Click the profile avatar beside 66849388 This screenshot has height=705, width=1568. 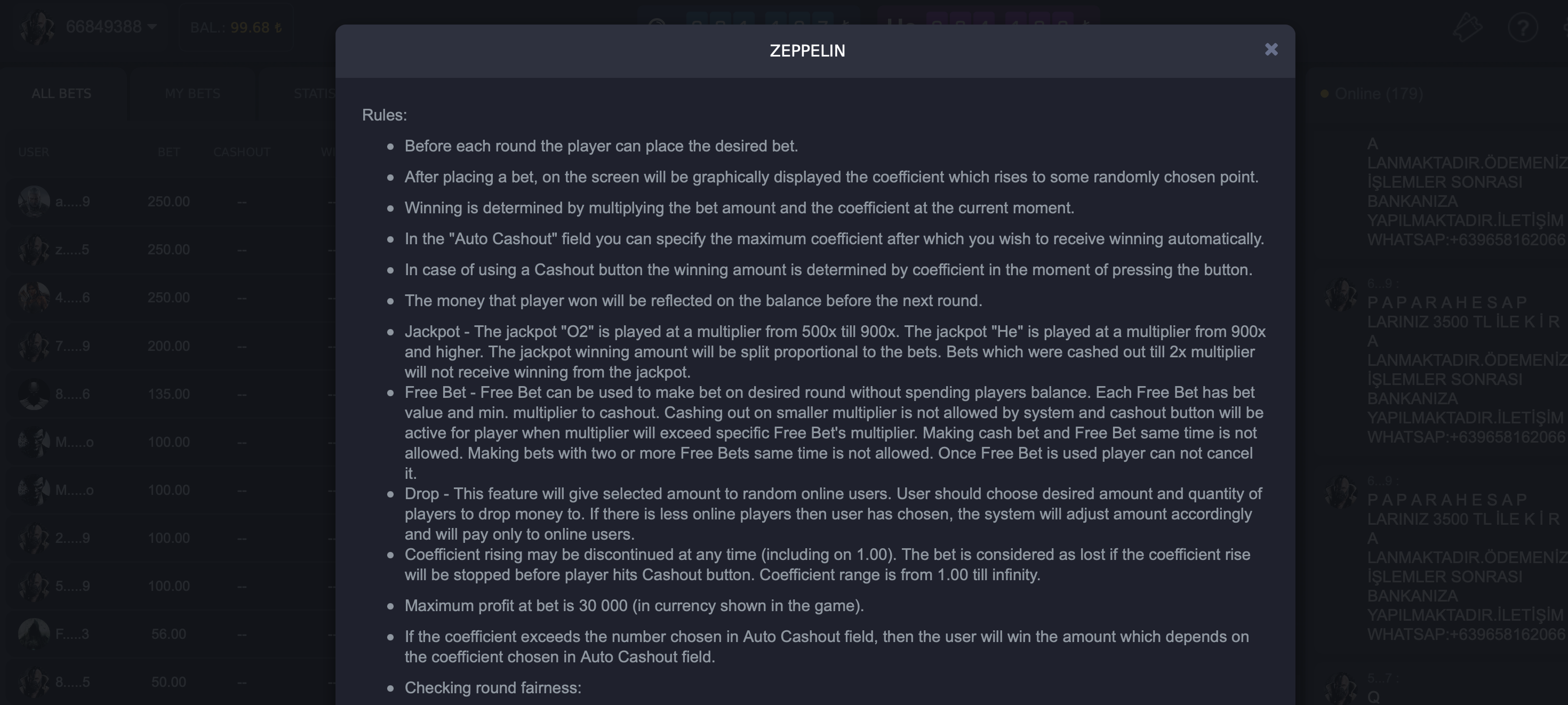[36, 27]
